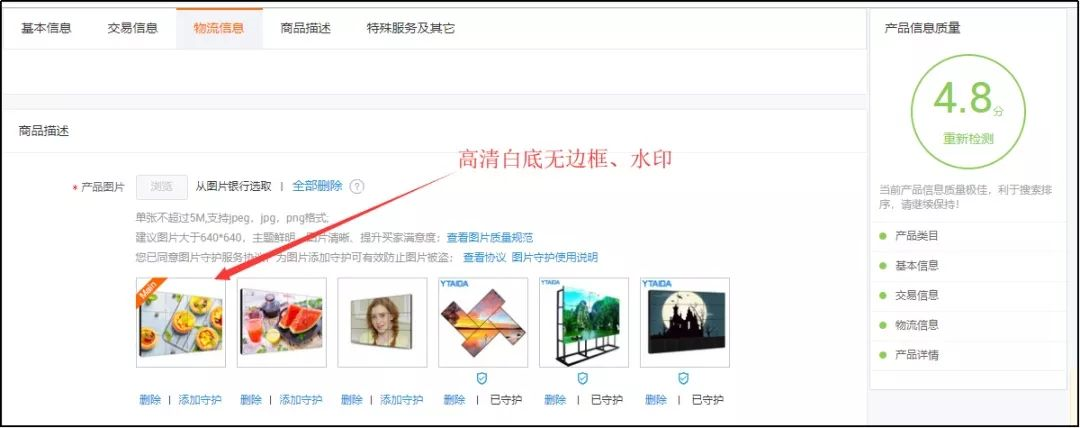Add protection to the fruit tarts image
Viewport: 1080px width, 428px height.
point(200,400)
